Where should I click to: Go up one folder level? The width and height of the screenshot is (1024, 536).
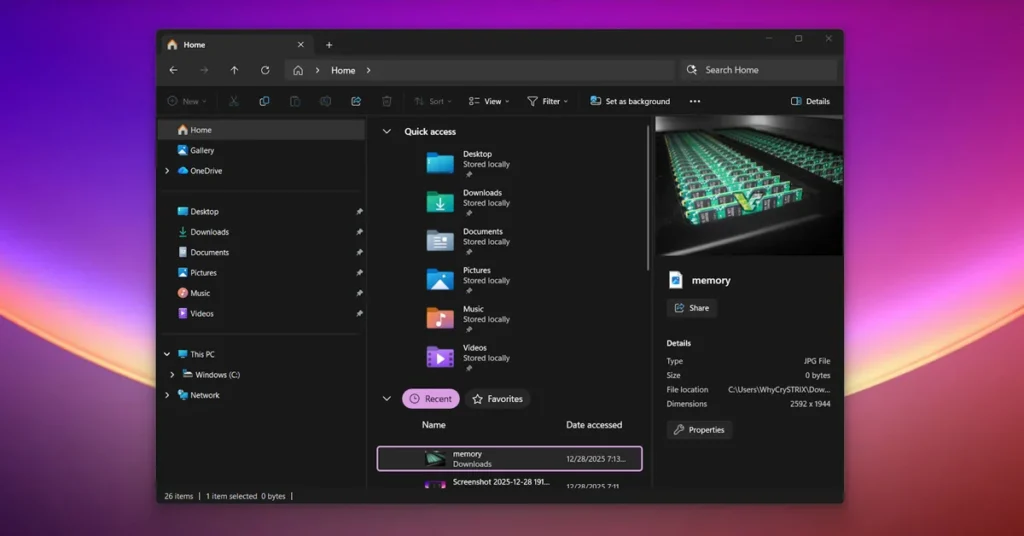[x=234, y=71]
